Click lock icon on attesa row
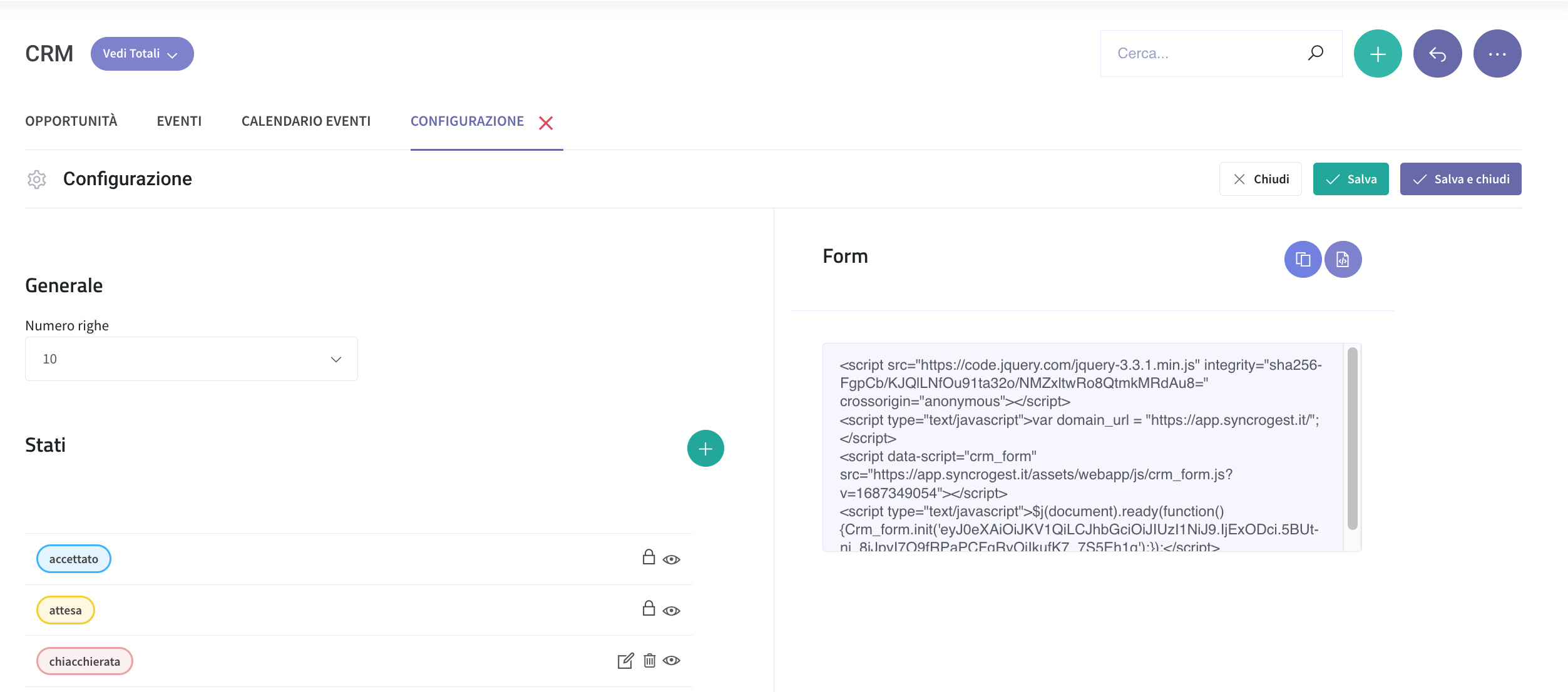Image resolution: width=1568 pixels, height=692 pixels. (648, 608)
